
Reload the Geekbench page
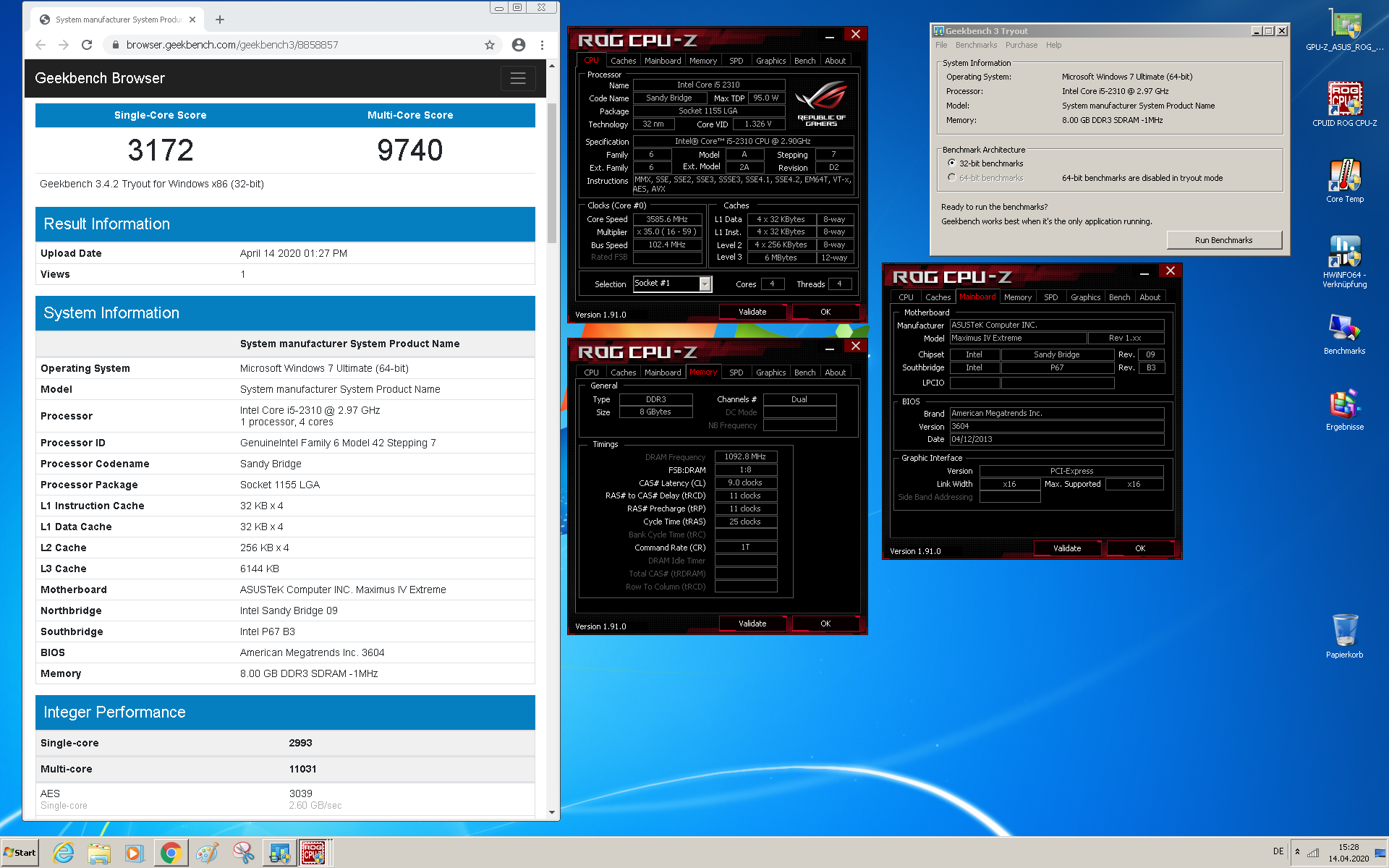[87, 45]
